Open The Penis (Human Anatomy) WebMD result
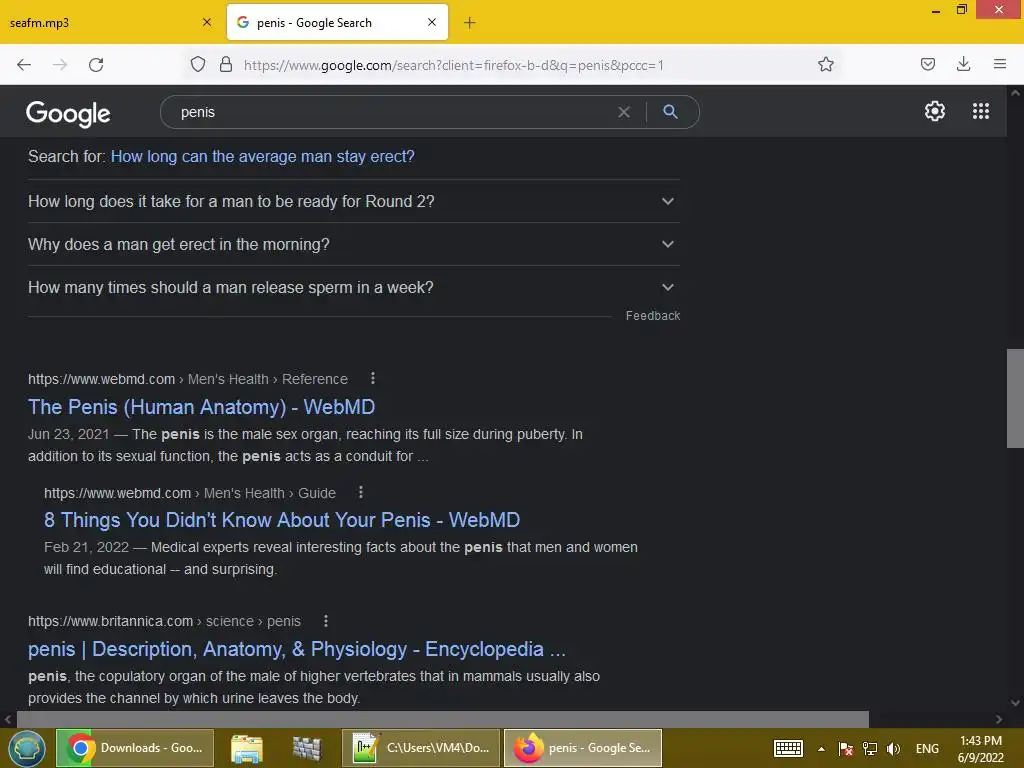The width and height of the screenshot is (1024, 768). pos(201,407)
